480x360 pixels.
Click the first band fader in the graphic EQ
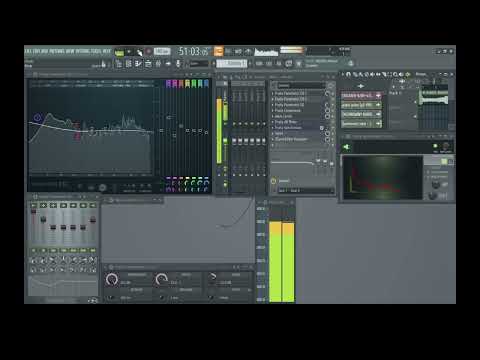coord(33,211)
